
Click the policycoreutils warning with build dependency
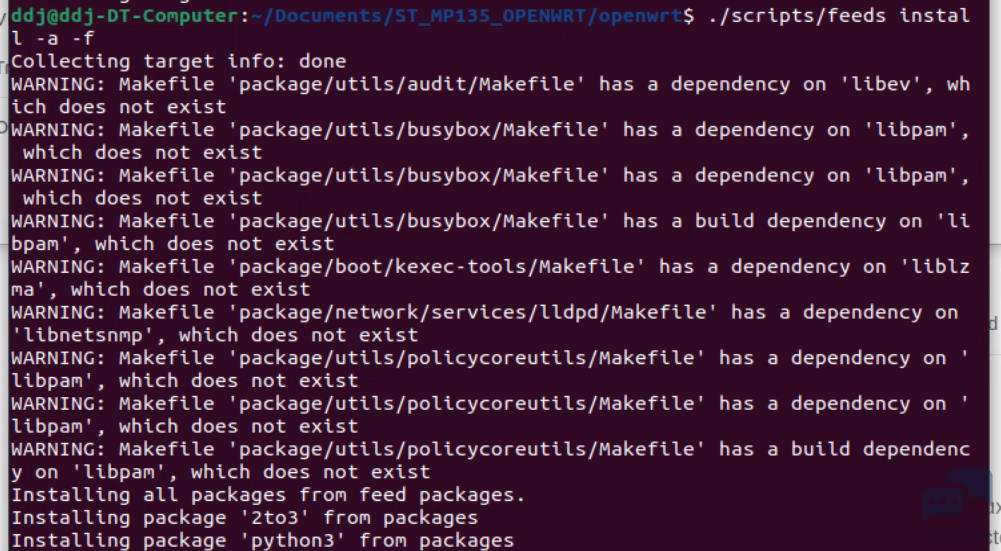(490, 460)
